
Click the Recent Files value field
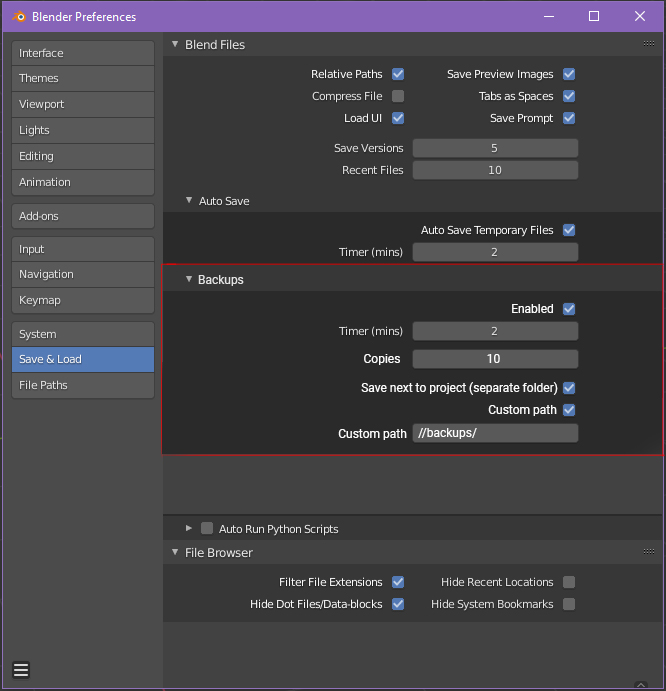pyautogui.click(x=495, y=170)
